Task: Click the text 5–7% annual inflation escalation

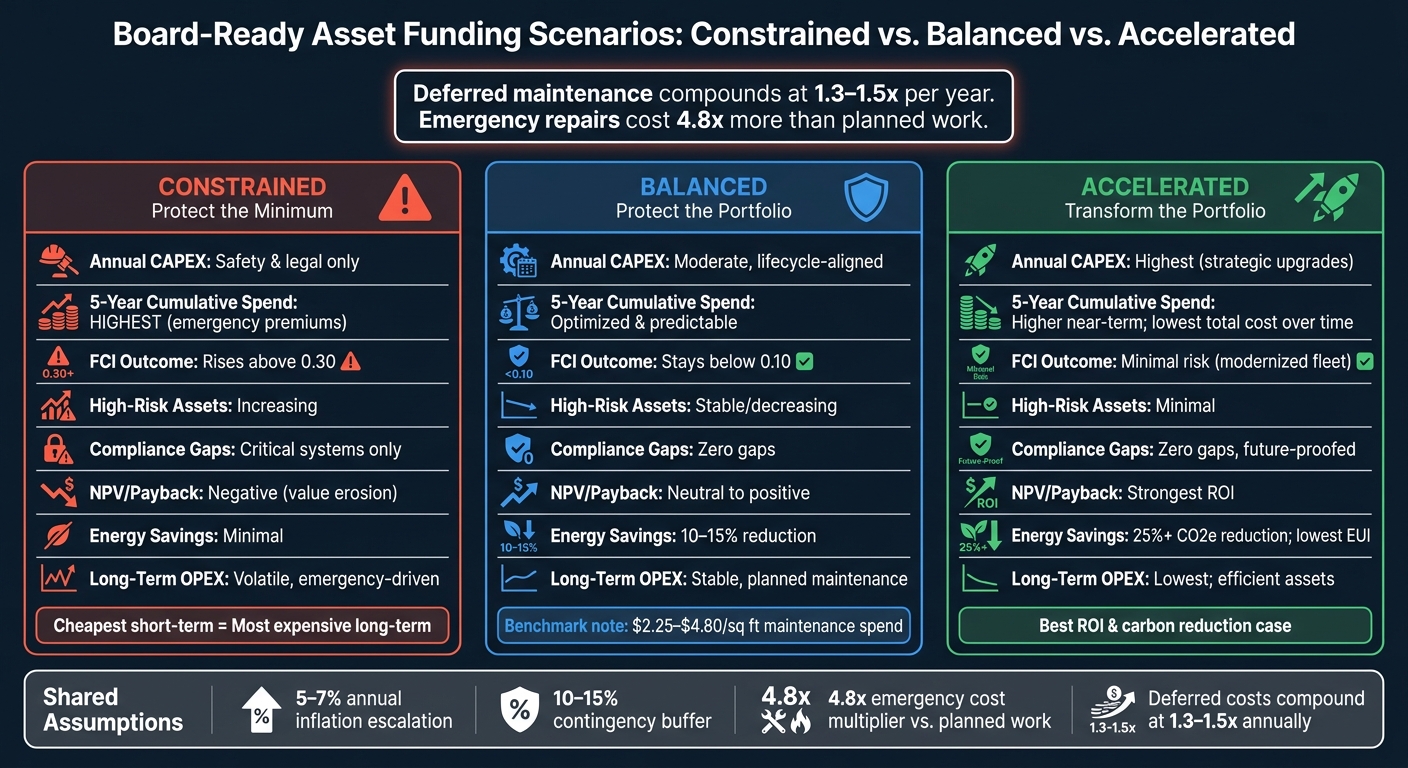Action: point(373,710)
